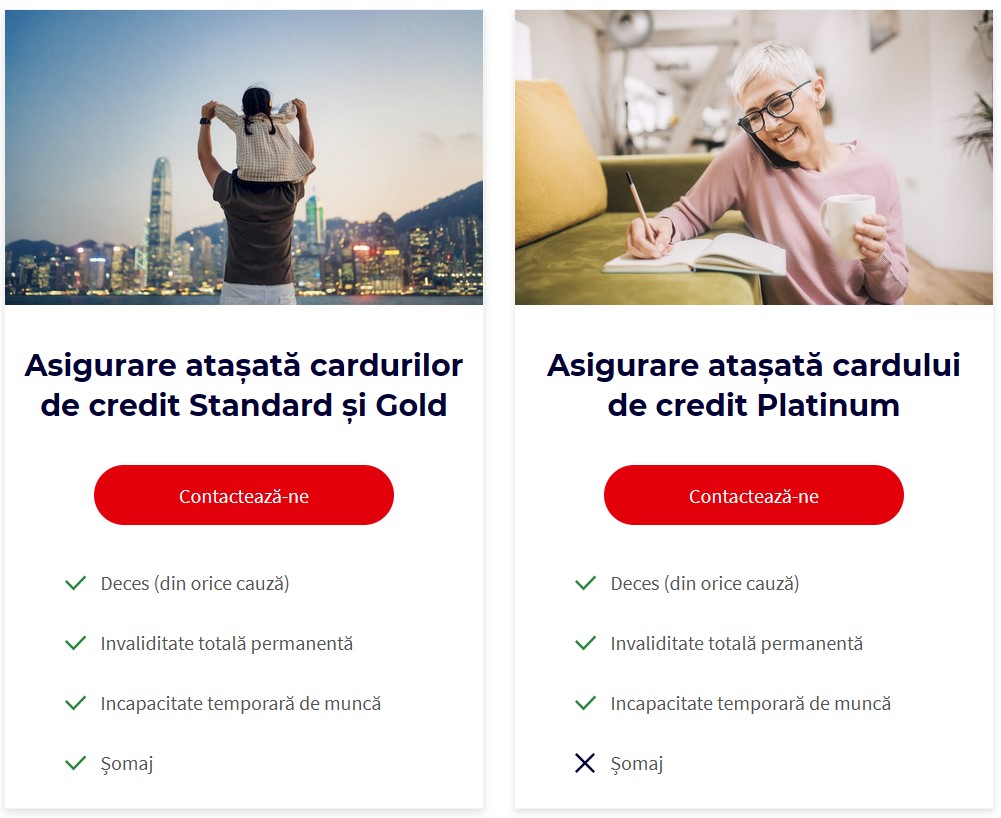Open the photo of woman on phone
This screenshot has height=818, width=1001.
pos(754,157)
